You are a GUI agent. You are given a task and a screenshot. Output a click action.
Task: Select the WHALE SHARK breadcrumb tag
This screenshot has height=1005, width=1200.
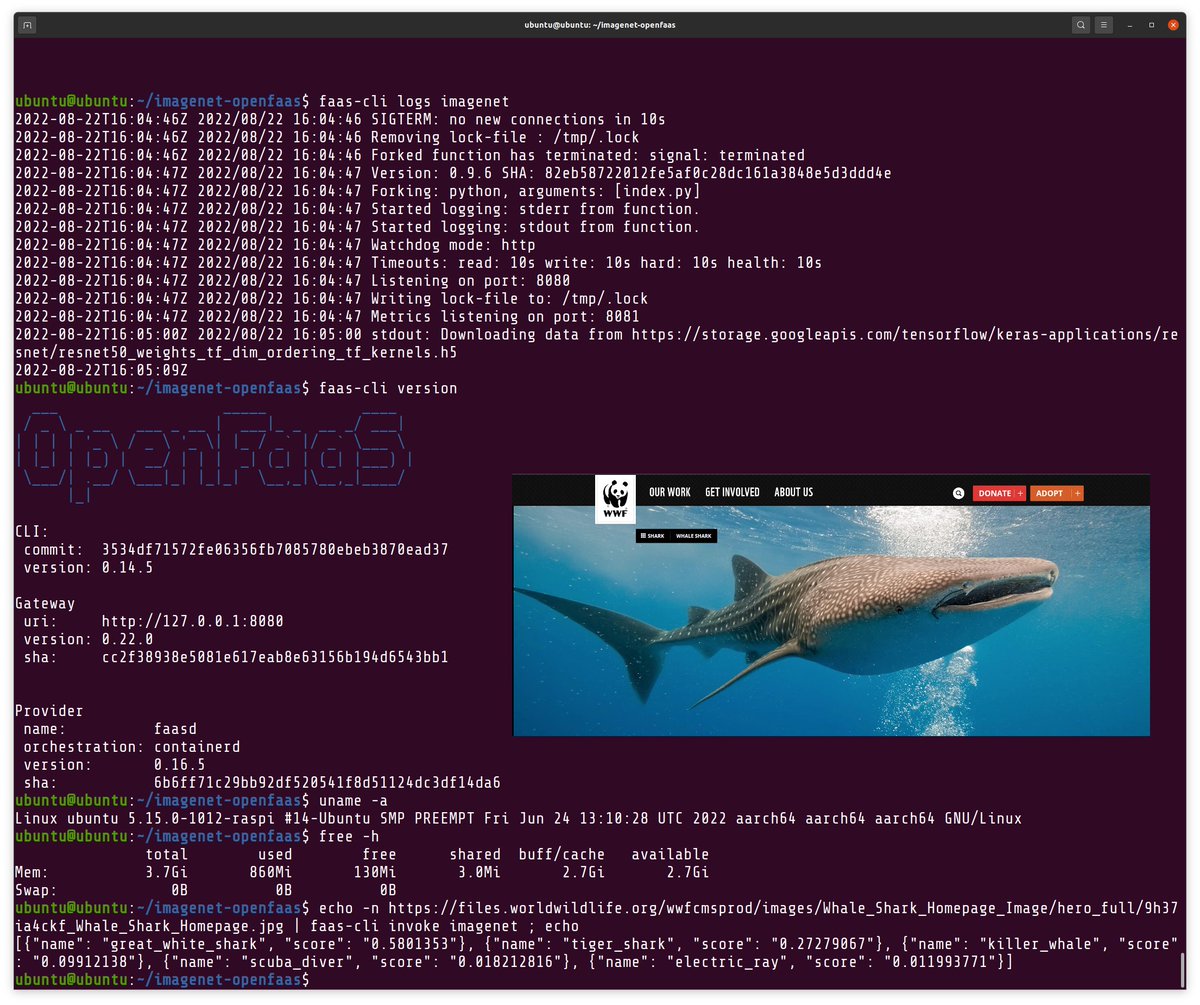pos(694,536)
